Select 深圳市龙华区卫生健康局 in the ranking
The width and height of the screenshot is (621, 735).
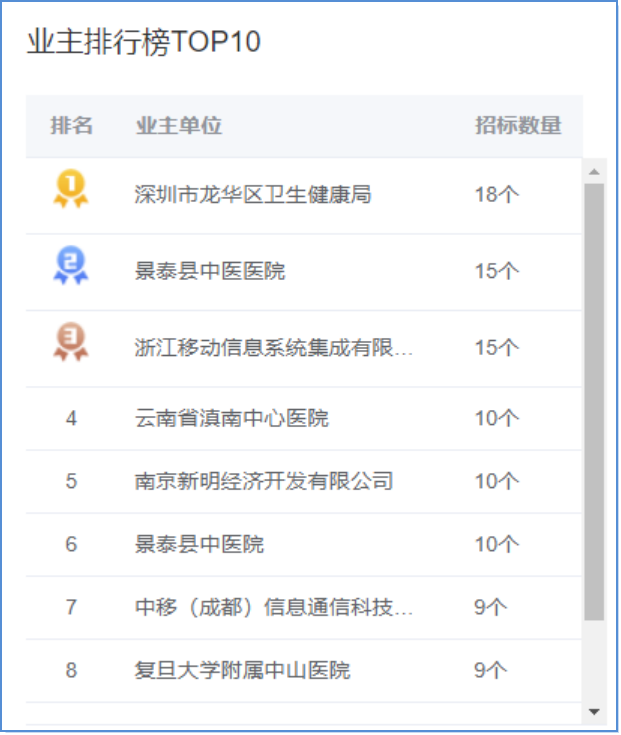point(253,195)
